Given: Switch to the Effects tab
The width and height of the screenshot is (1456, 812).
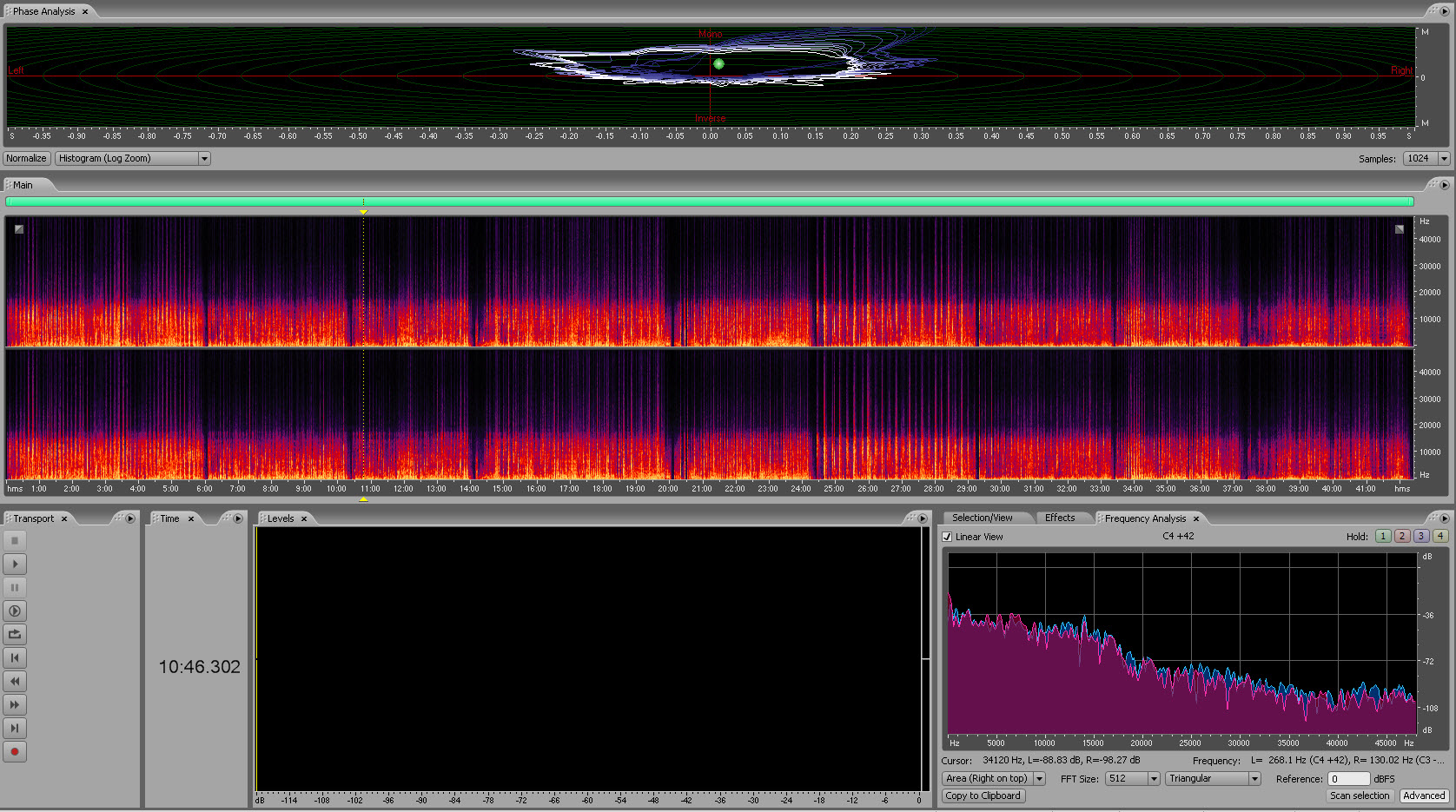Looking at the screenshot, I should pos(1059,518).
